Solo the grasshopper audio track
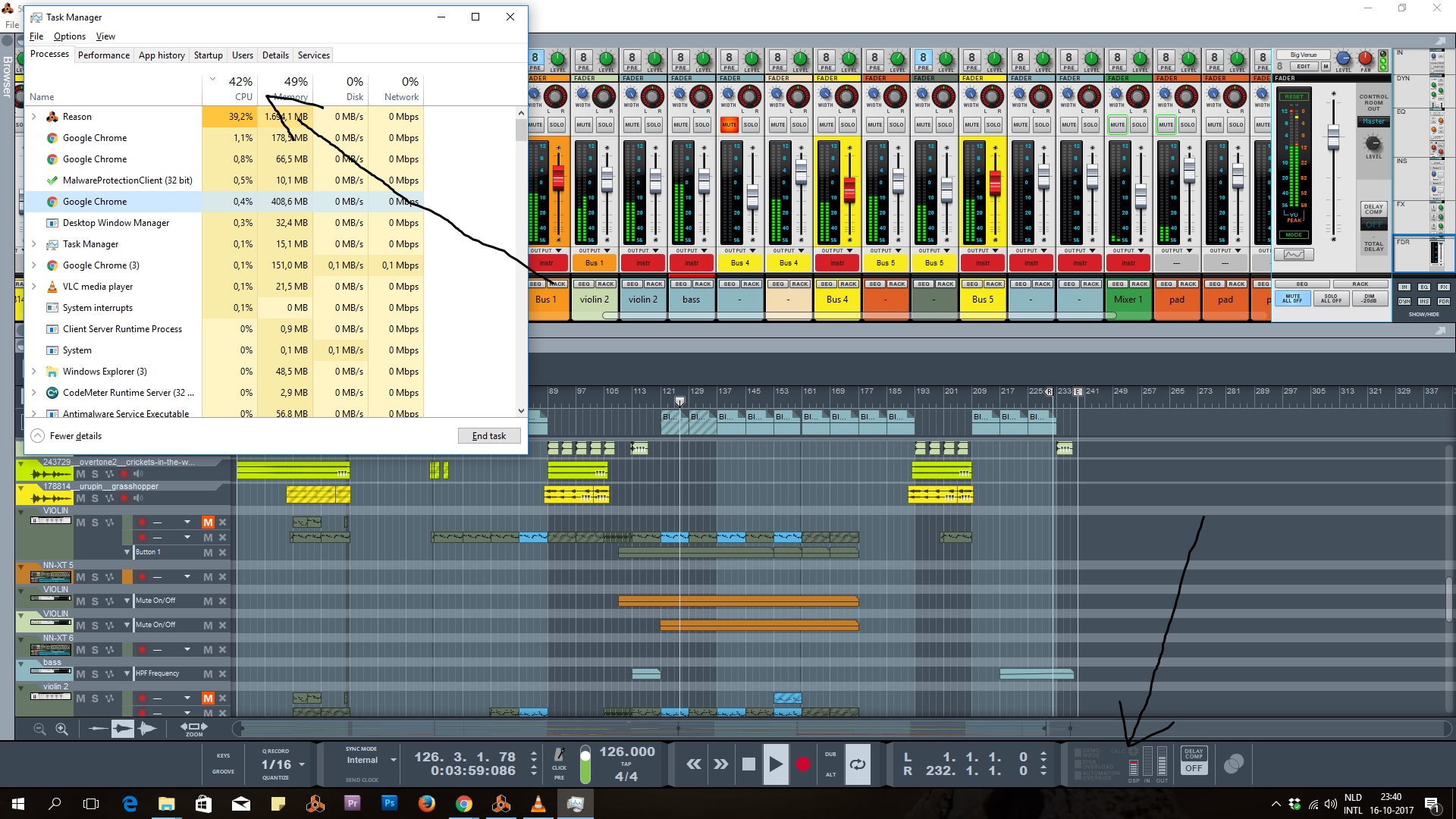 click(x=95, y=498)
